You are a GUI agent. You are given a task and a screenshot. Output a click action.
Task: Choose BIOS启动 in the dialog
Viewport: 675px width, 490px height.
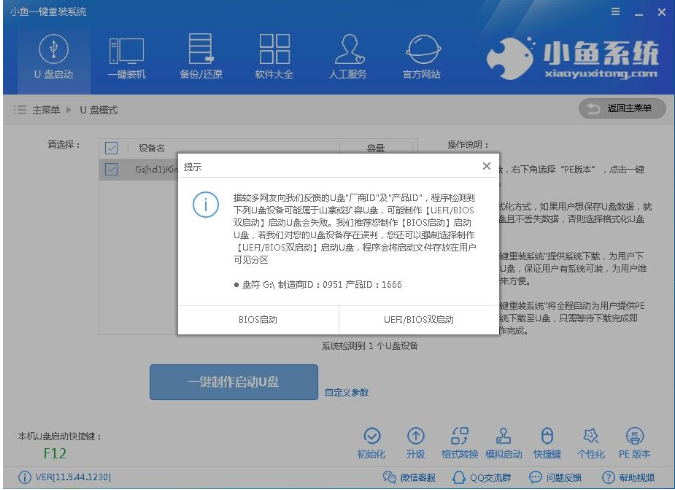point(258,320)
